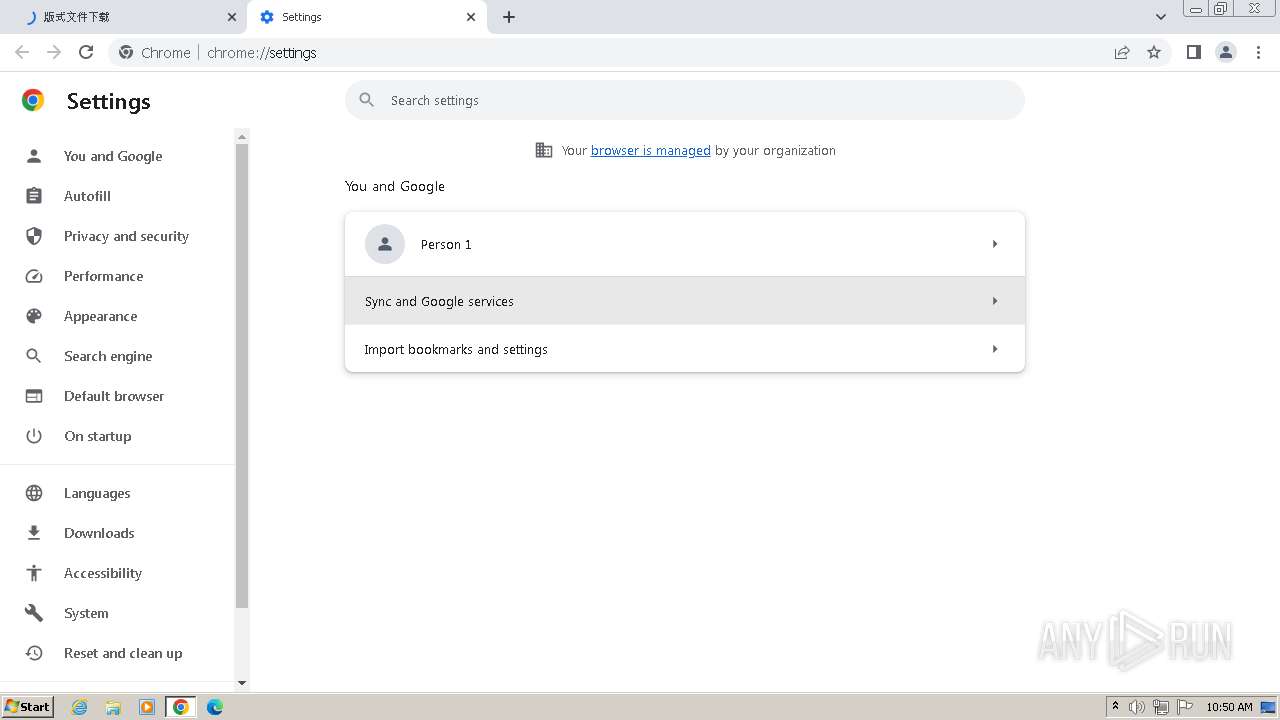Open a new tab with plus icon
Viewport: 1280px width, 720px height.
(x=509, y=17)
